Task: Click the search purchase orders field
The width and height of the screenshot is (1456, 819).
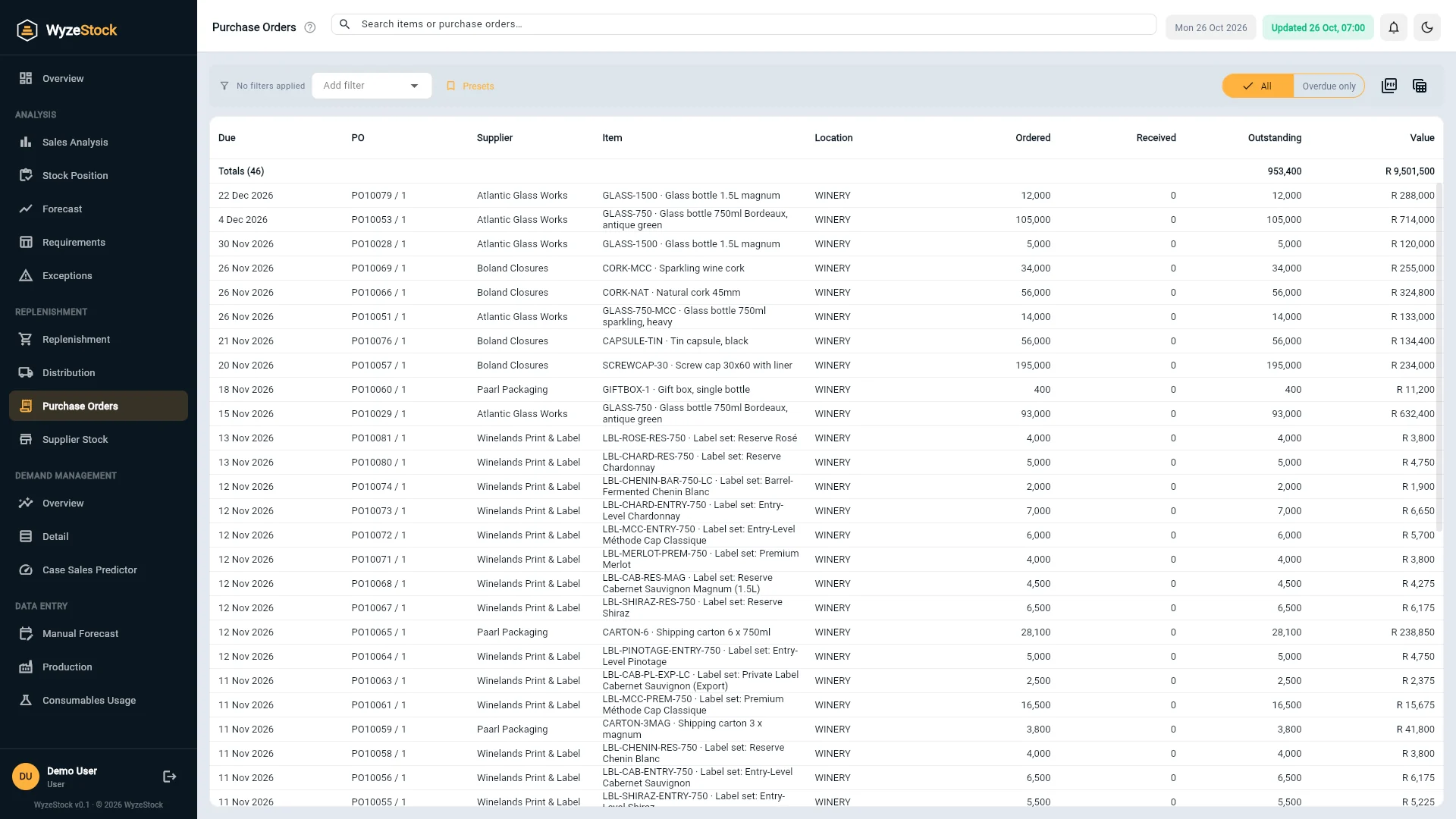Action: [x=743, y=24]
